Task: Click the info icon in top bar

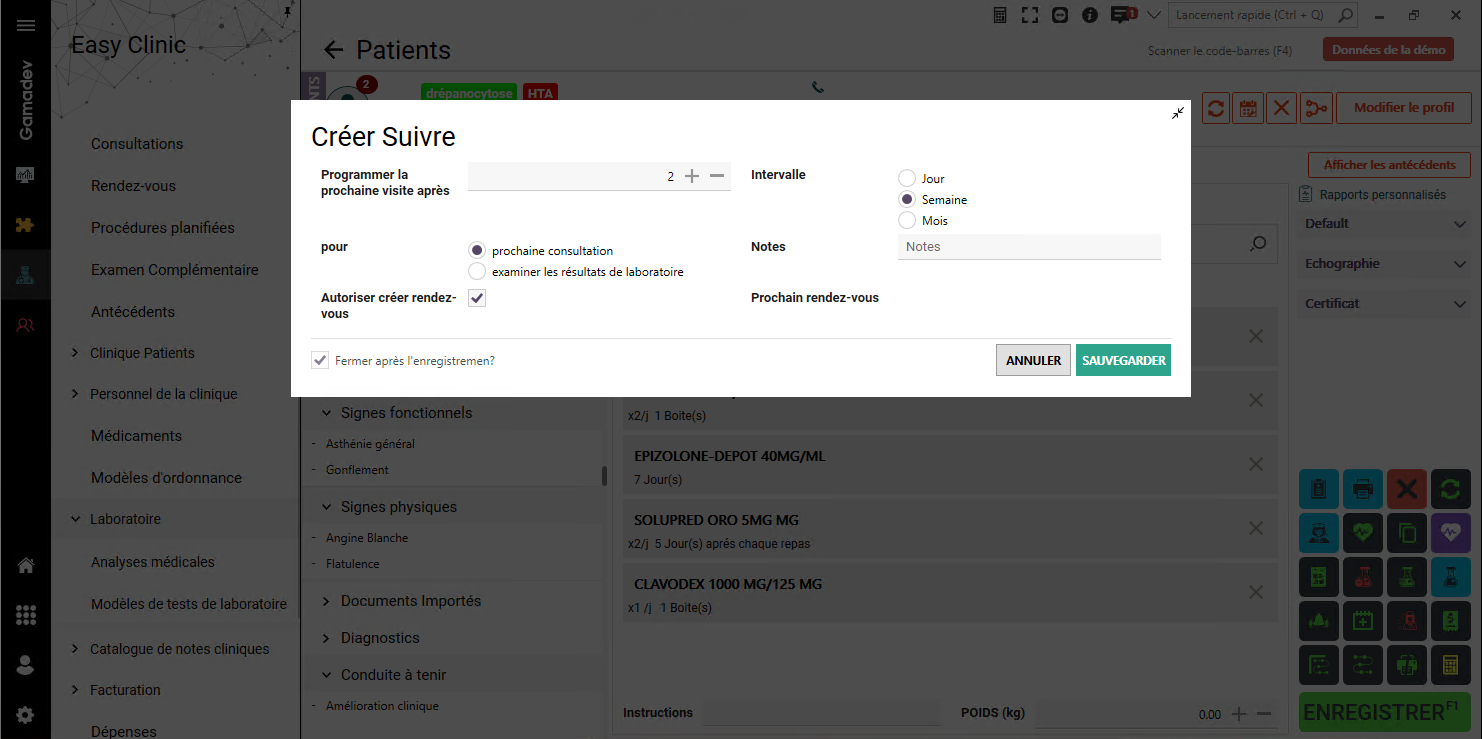Action: (1090, 15)
